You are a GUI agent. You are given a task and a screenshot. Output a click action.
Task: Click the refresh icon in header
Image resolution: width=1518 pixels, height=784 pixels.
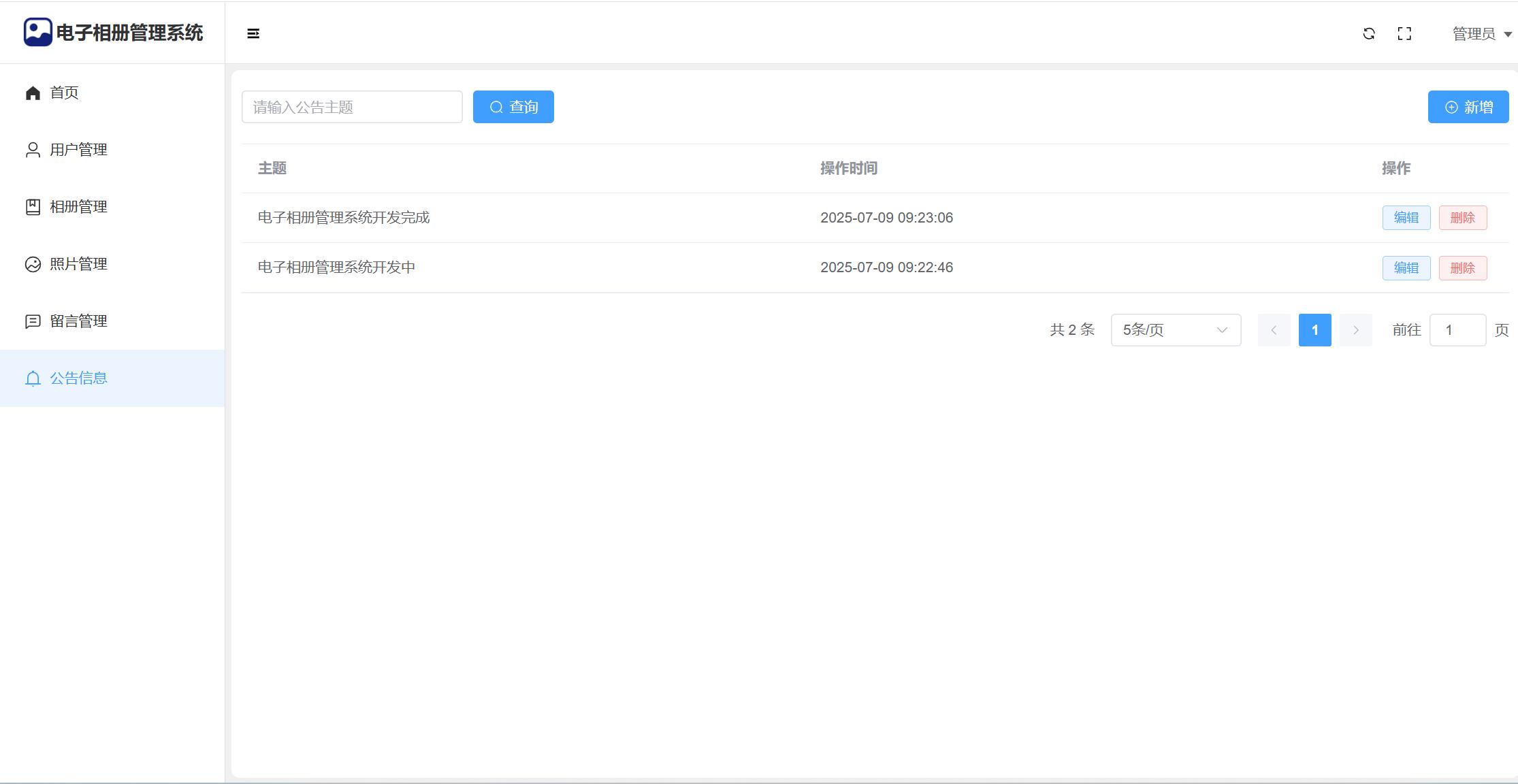click(1369, 33)
